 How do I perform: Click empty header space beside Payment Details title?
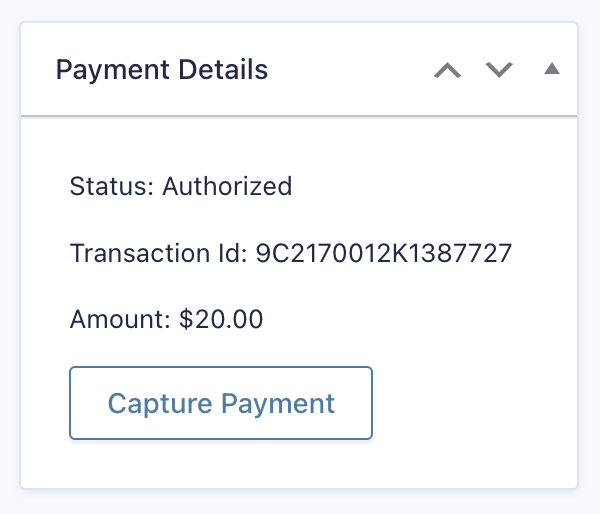click(350, 70)
